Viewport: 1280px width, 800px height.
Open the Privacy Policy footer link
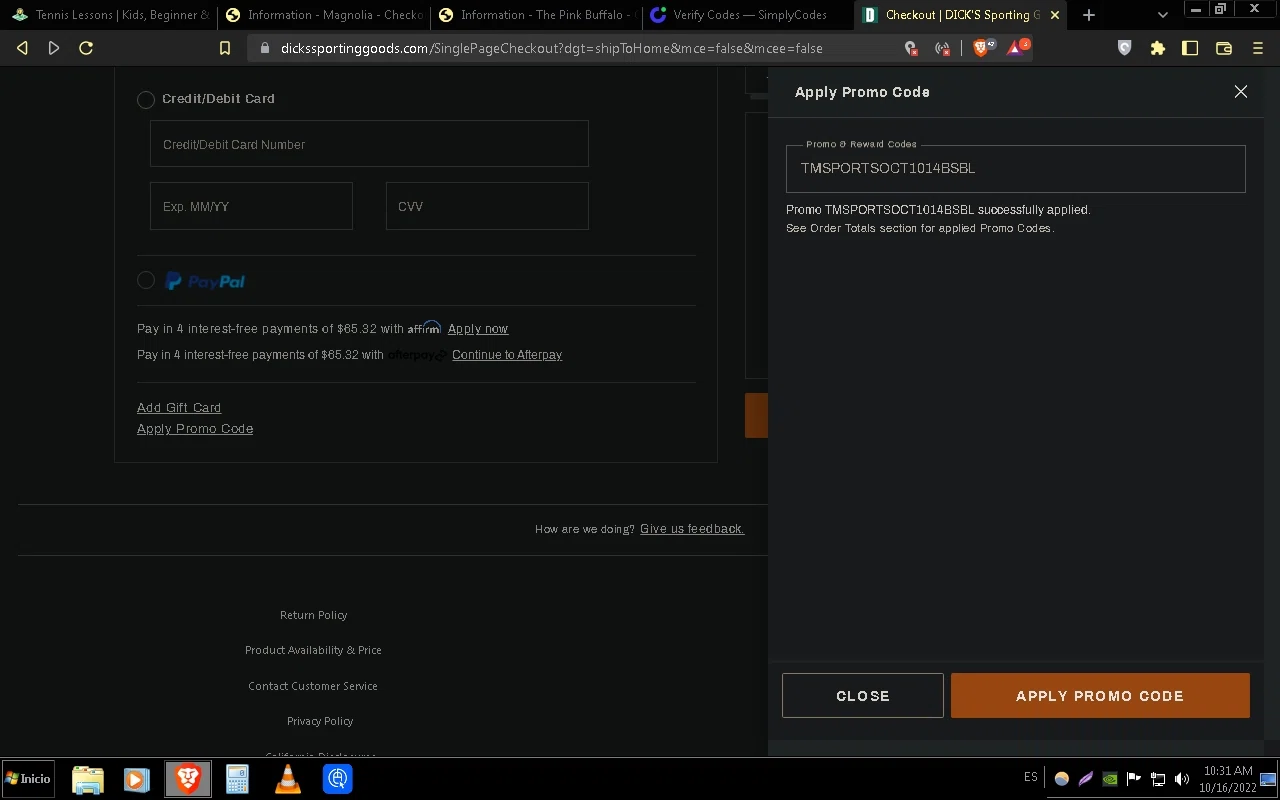click(320, 721)
